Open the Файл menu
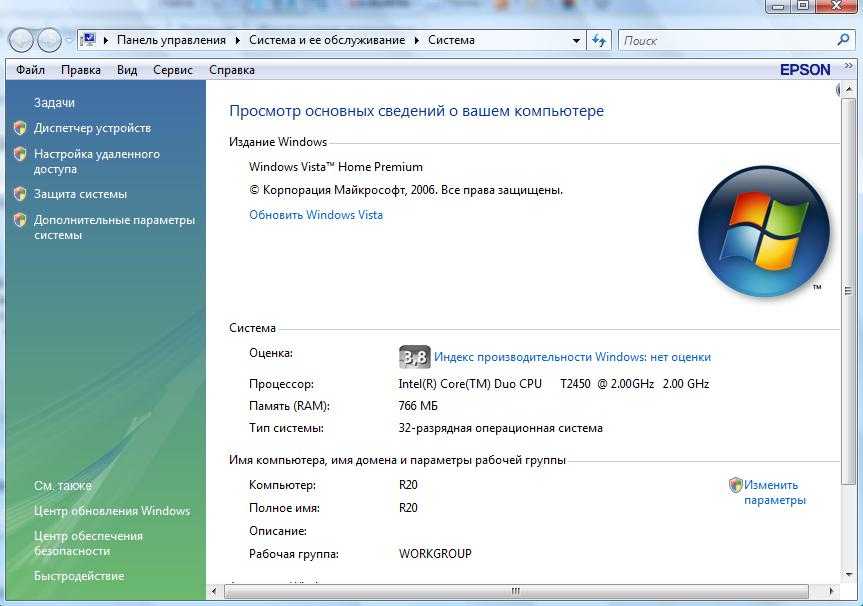Image resolution: width=863 pixels, height=606 pixels. point(30,70)
